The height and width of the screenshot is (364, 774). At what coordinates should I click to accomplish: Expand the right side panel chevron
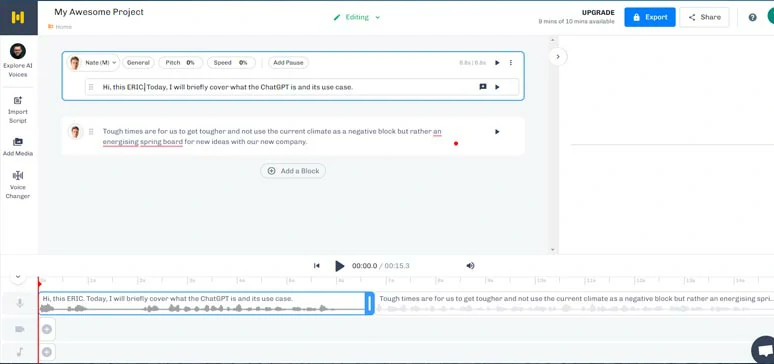(x=558, y=57)
